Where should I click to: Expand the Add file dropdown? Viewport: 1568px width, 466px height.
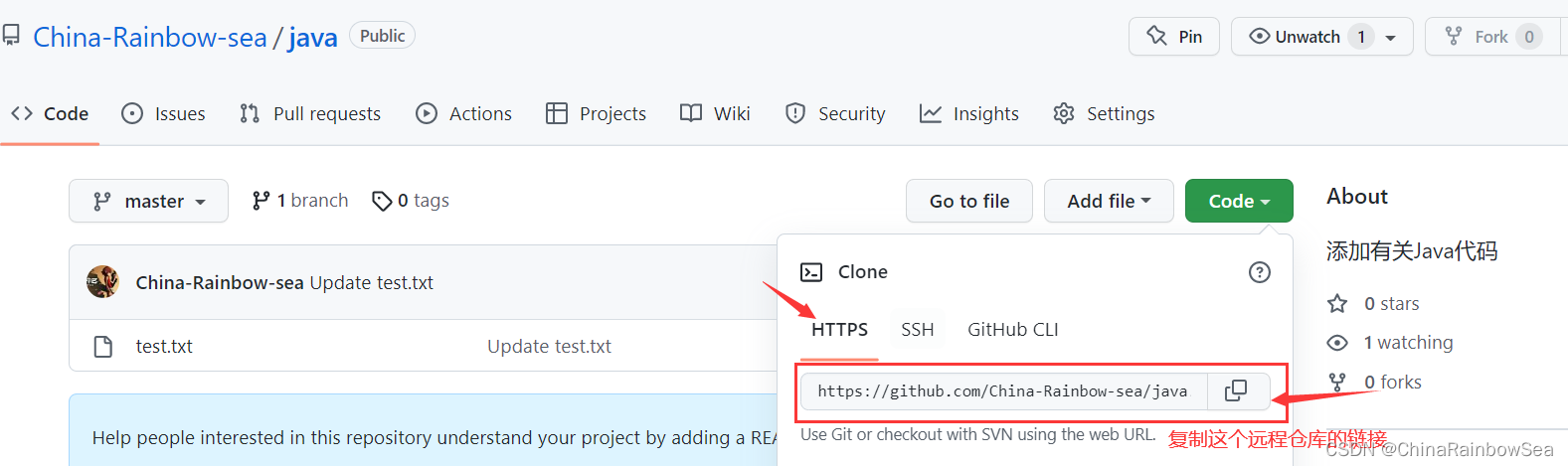coord(1109,201)
